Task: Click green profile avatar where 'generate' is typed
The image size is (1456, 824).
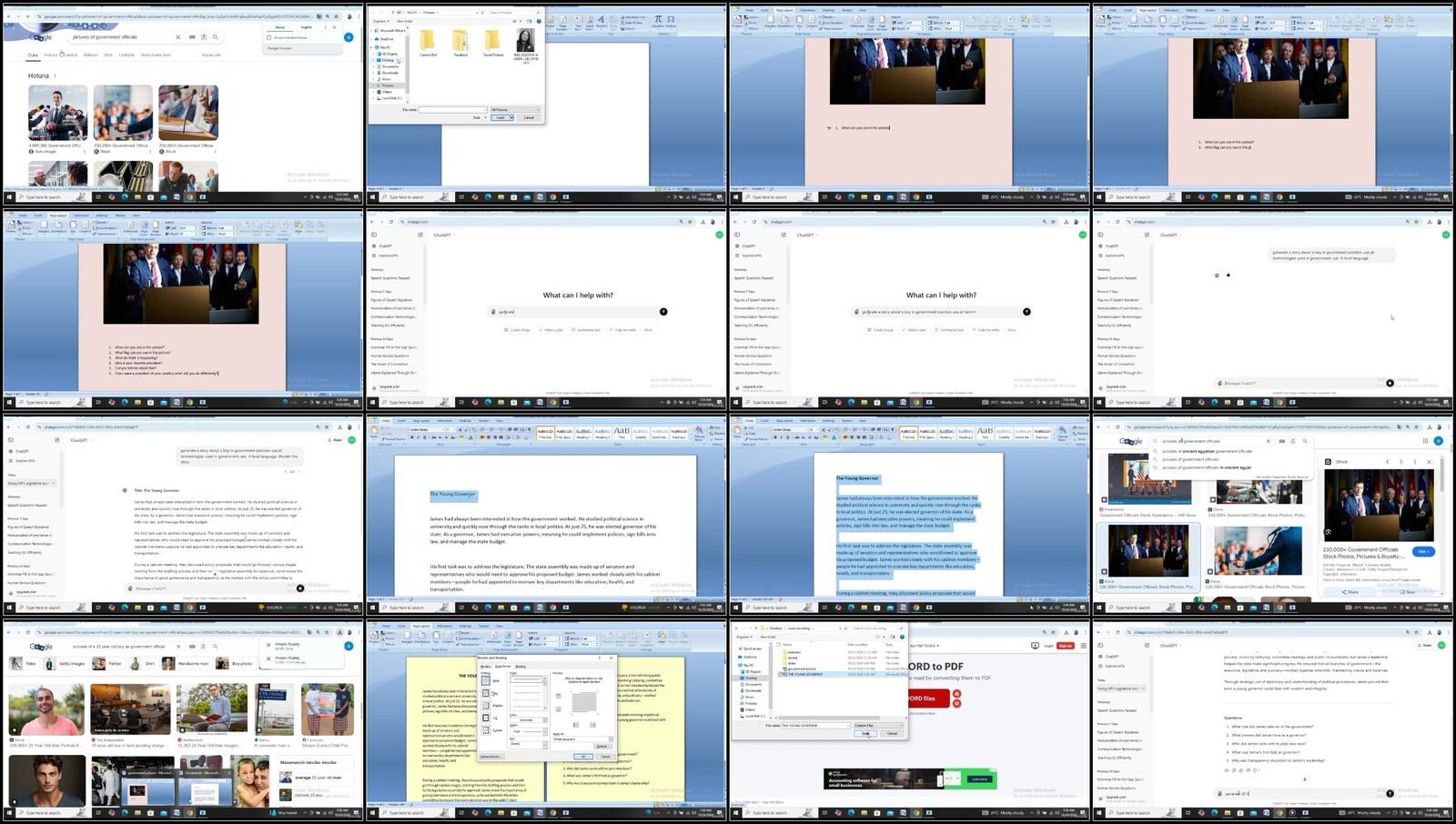Action: 719,235
